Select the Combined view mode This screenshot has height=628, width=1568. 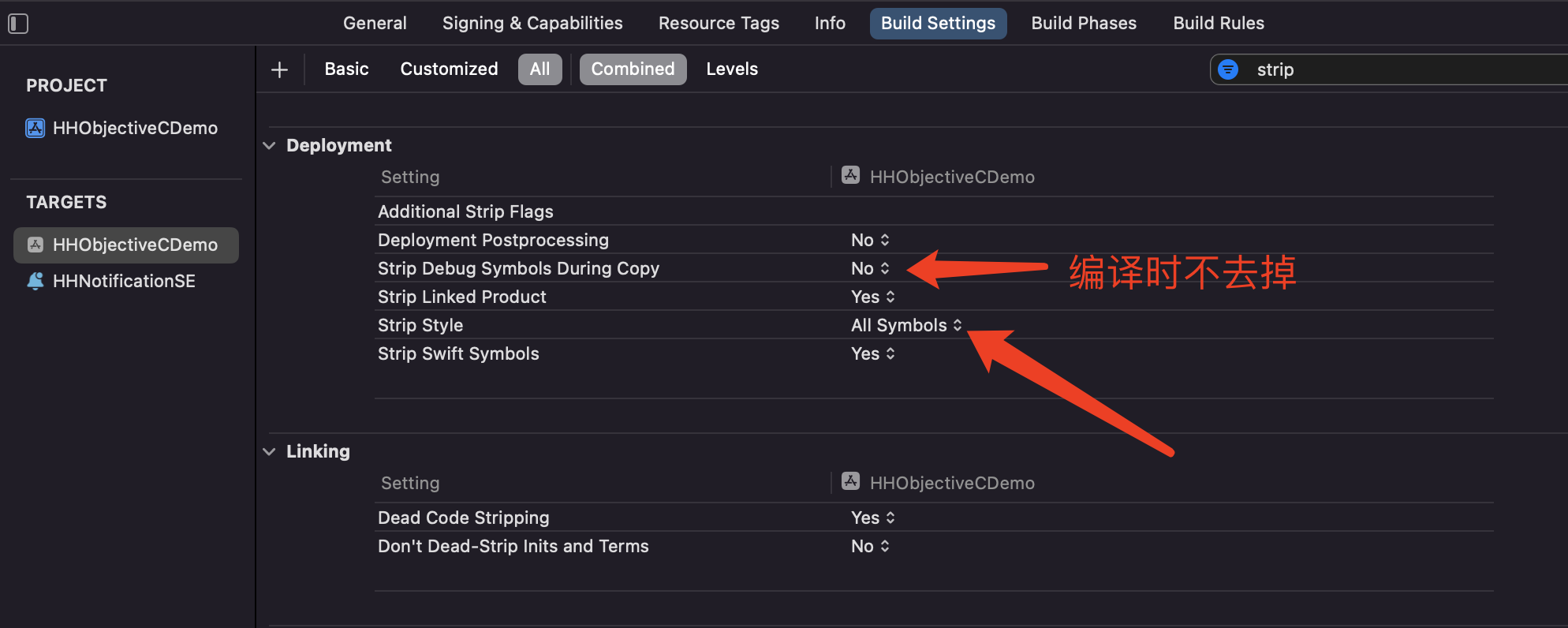[633, 69]
